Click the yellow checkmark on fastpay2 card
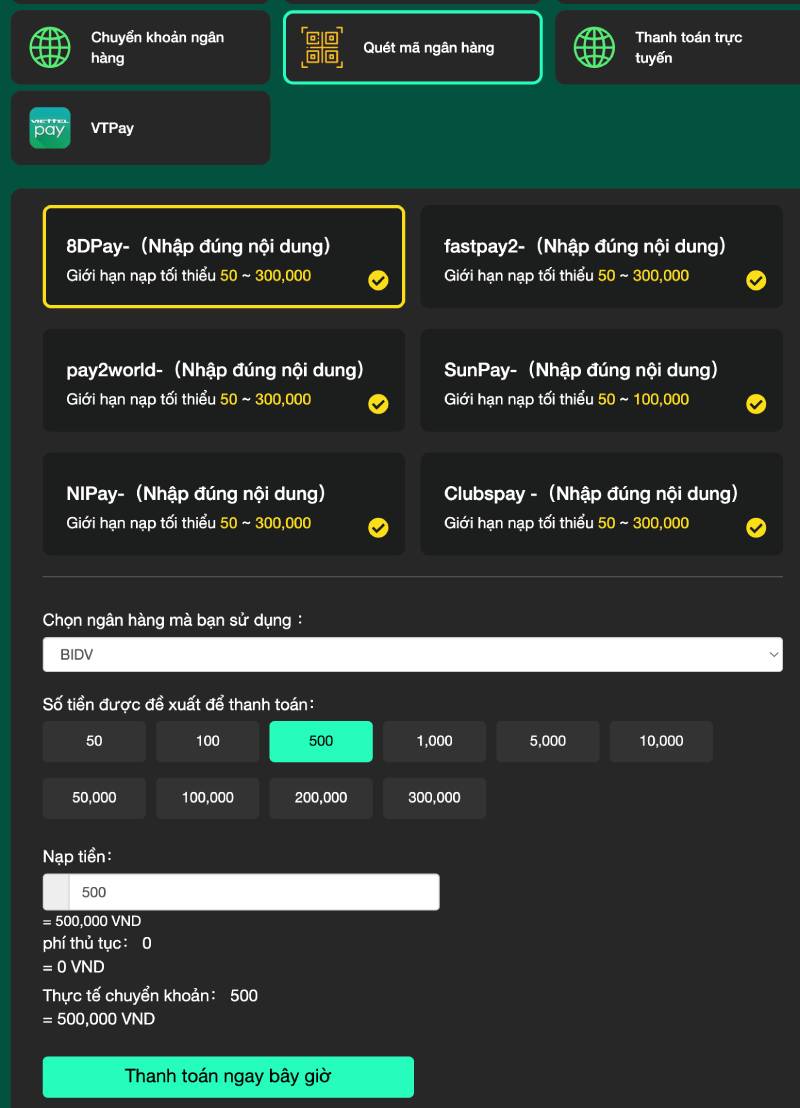The image size is (800, 1108). point(756,281)
